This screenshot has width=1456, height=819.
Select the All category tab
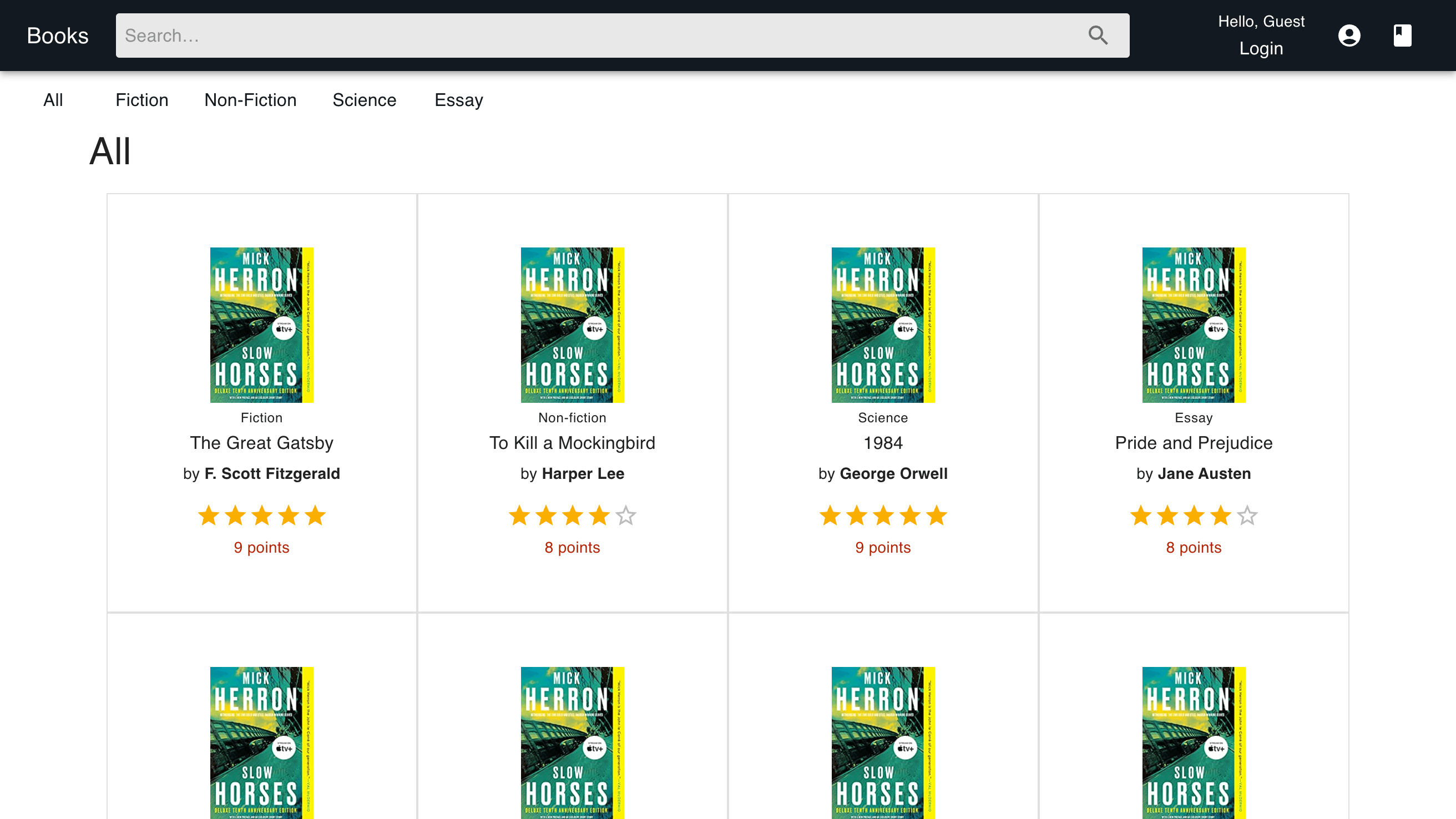53,100
